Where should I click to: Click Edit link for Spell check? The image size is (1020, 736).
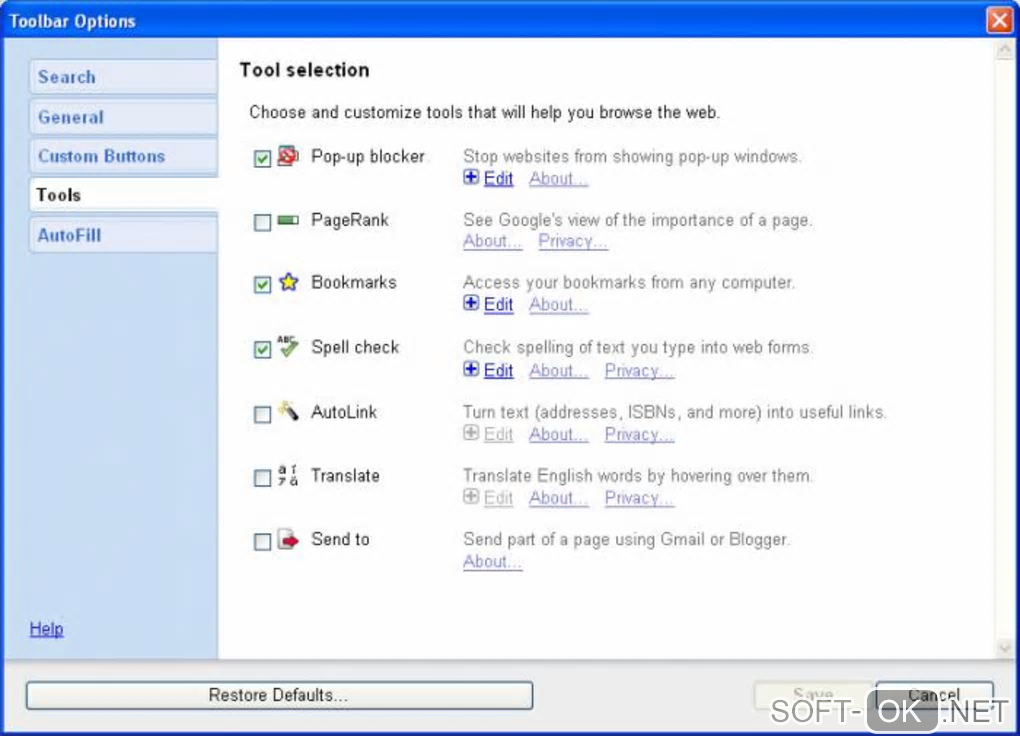(x=498, y=370)
